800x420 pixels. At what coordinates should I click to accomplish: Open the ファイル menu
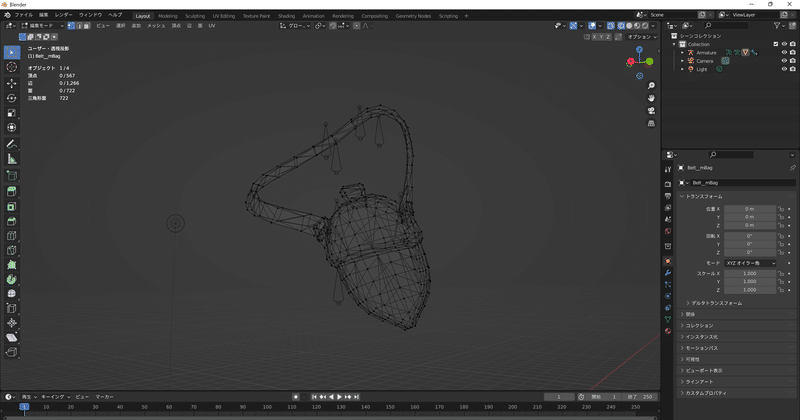23,16
